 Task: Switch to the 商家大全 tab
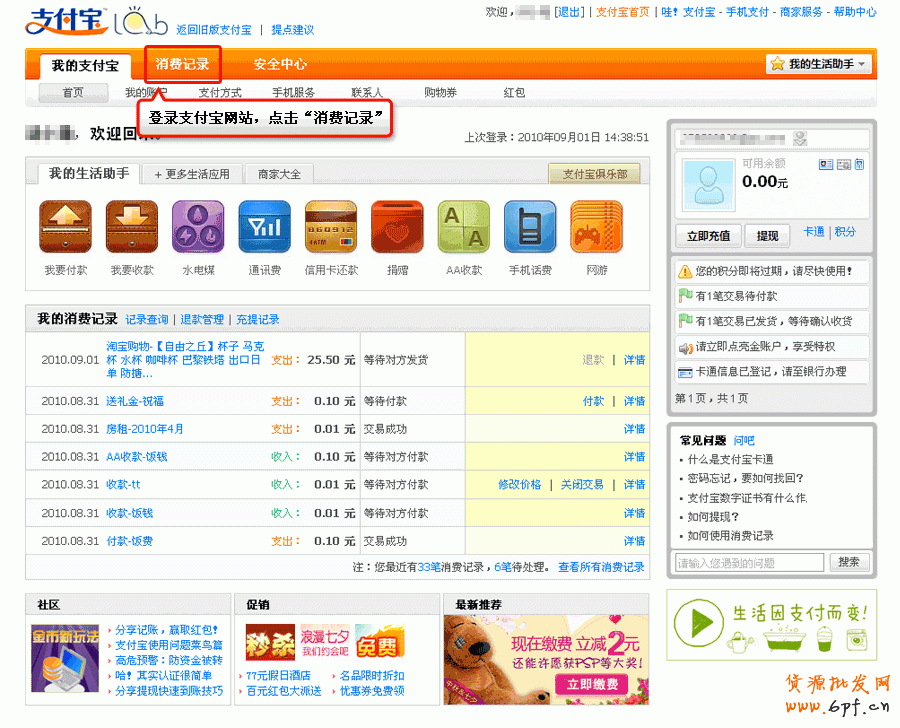[279, 174]
